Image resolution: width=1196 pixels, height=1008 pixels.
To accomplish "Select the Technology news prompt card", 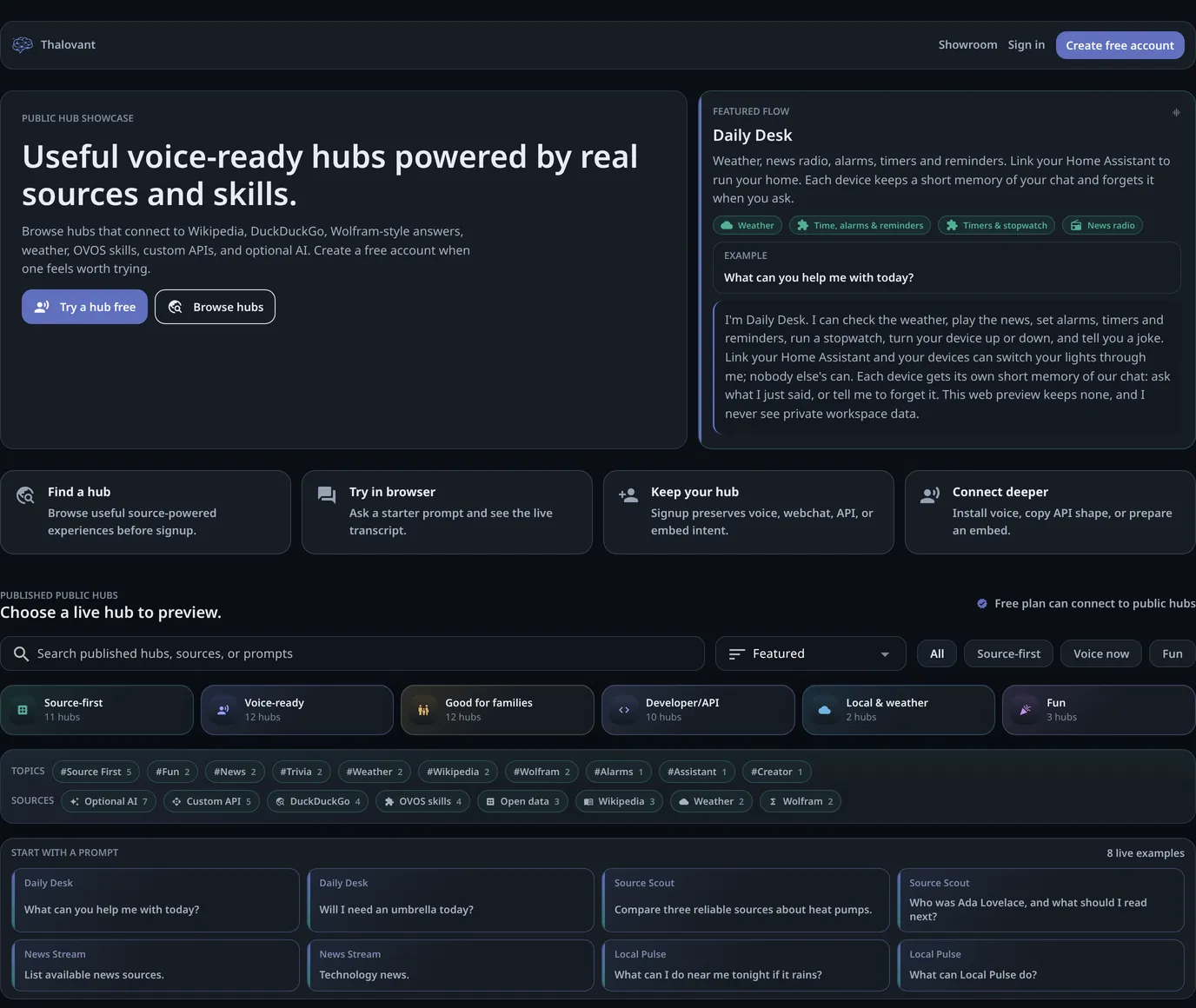I will [x=450, y=965].
